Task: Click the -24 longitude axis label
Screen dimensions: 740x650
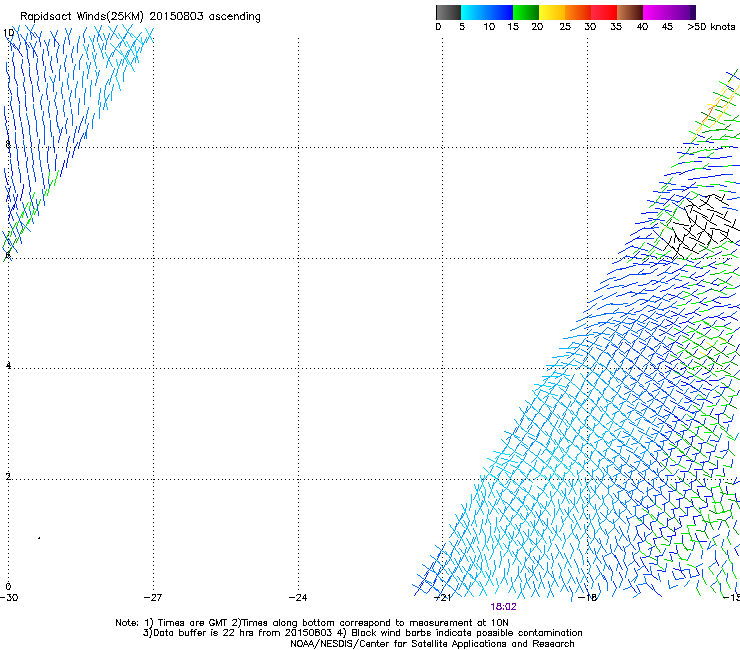Action: pyautogui.click(x=298, y=597)
